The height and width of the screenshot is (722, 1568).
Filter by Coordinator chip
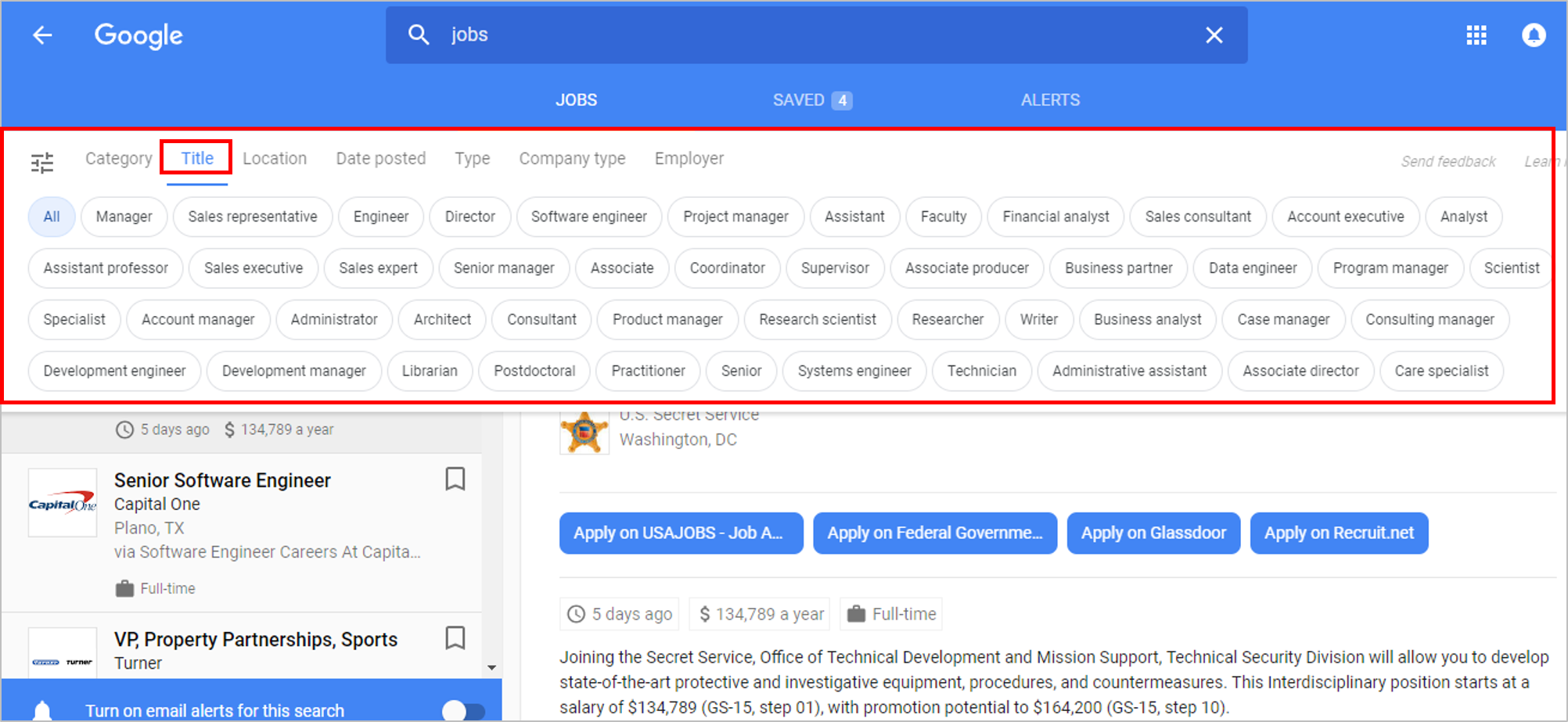[728, 268]
